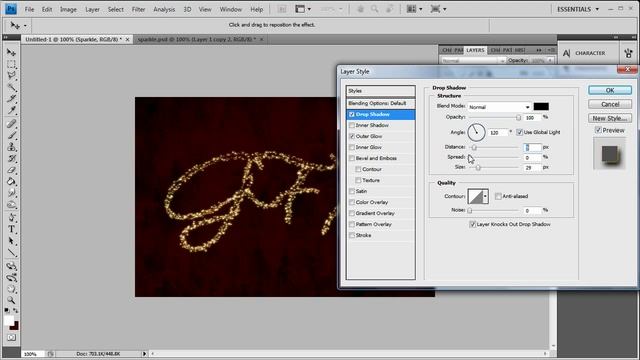This screenshot has height=360, width=640.
Task: Open the Analysis menu
Action: pyautogui.click(x=164, y=9)
